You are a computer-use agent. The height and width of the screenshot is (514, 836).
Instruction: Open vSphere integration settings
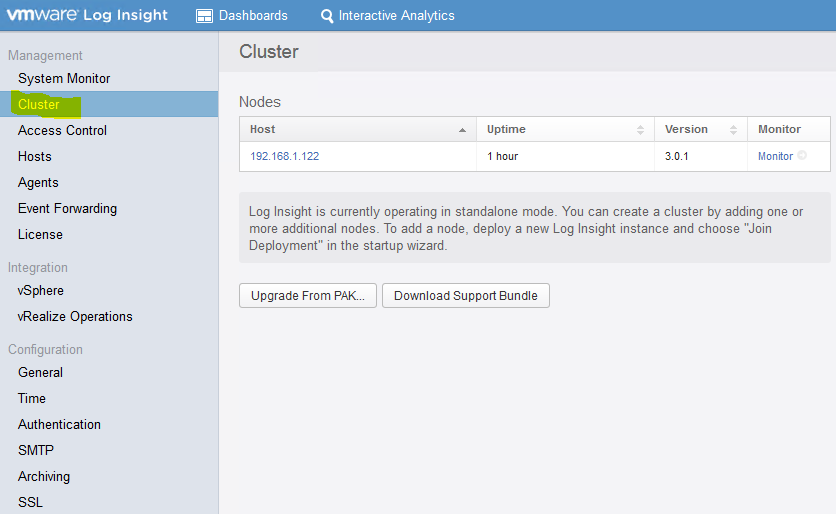pos(41,291)
